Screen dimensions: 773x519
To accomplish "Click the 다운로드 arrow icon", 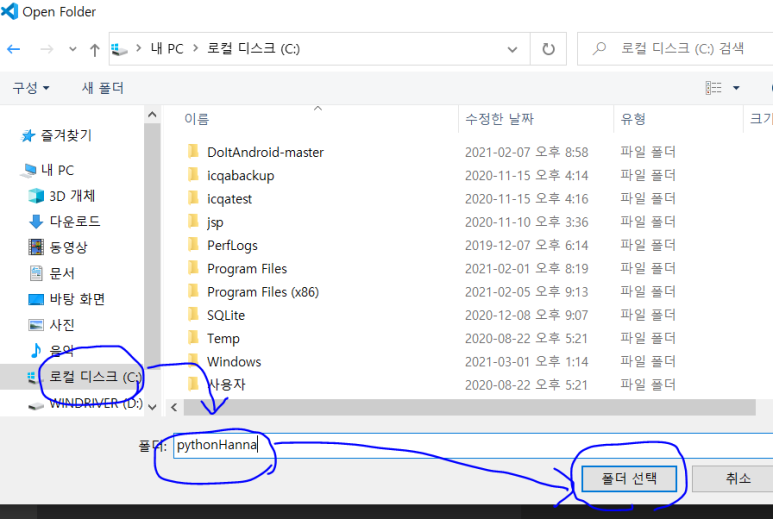I will pos(36,221).
